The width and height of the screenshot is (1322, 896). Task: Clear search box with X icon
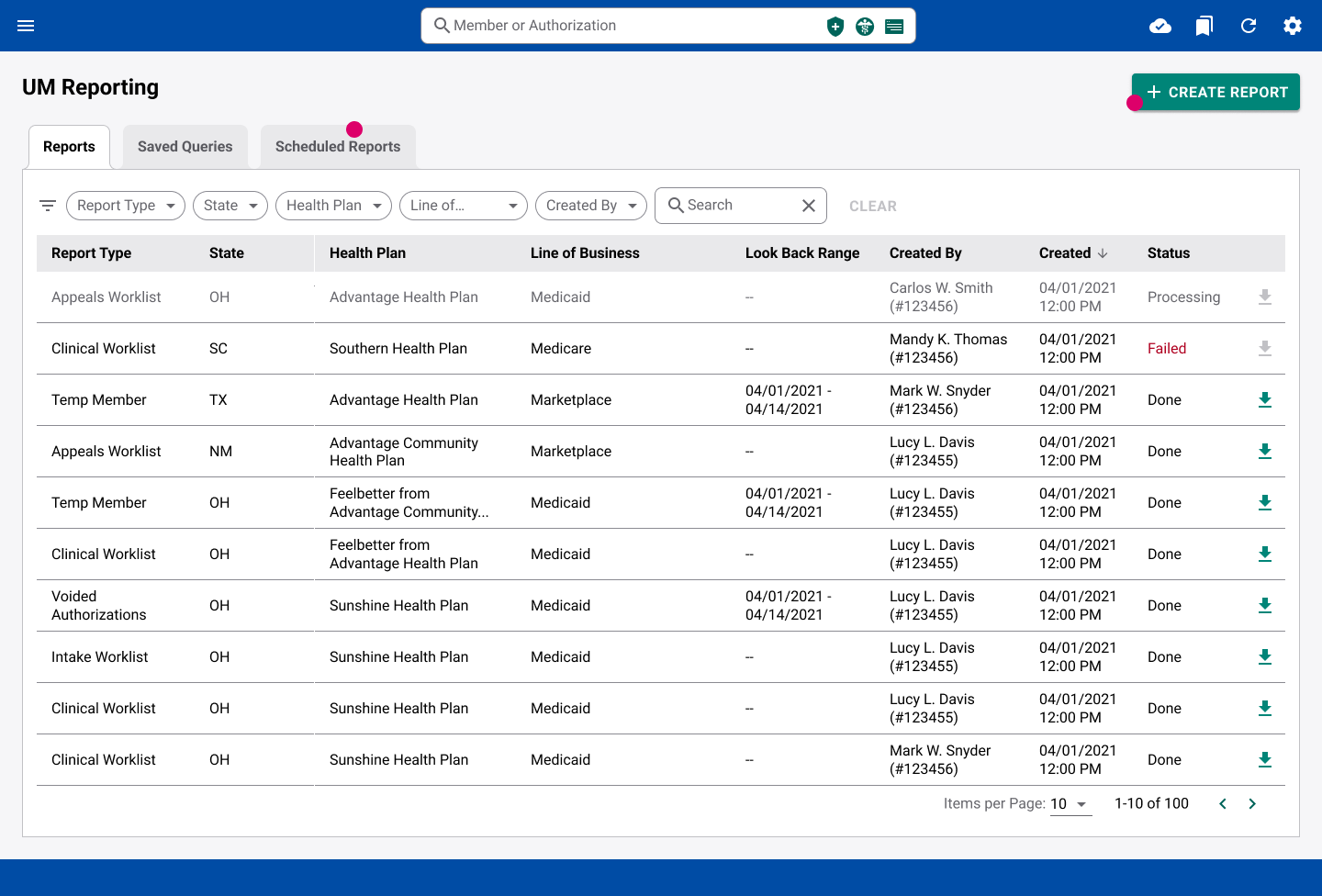pyautogui.click(x=809, y=206)
